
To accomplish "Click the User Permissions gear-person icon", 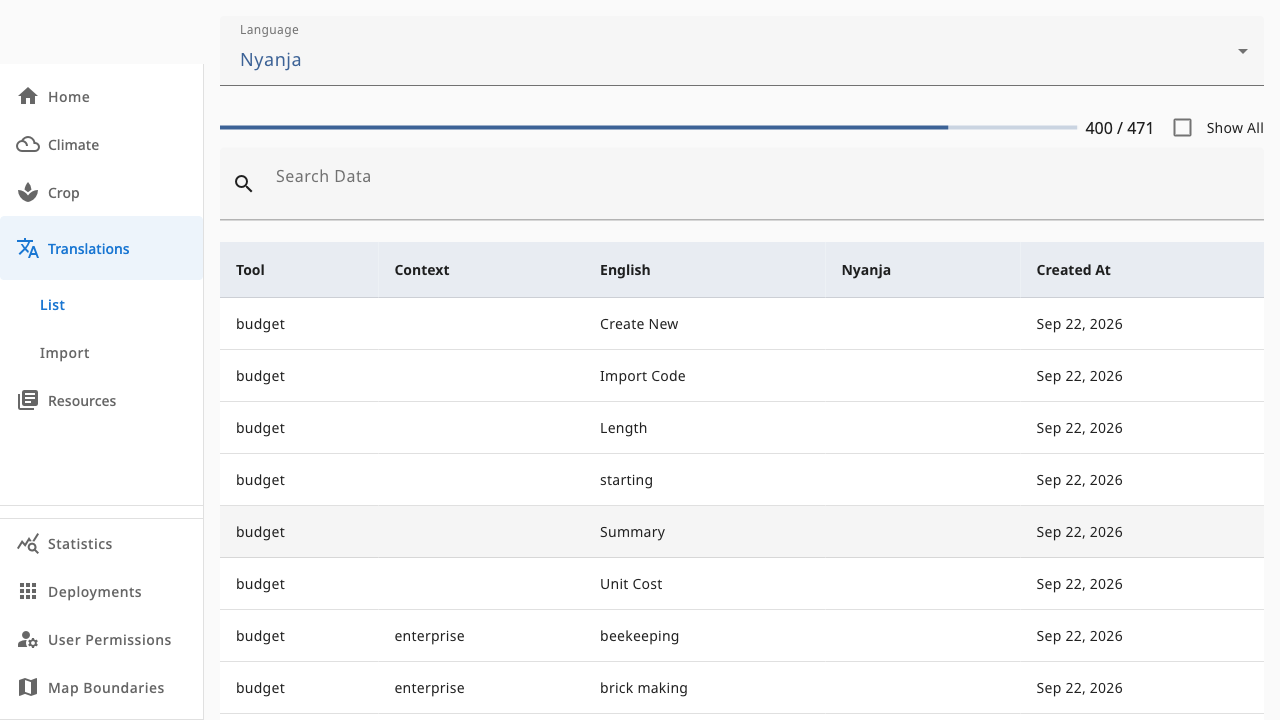I will (x=28, y=639).
